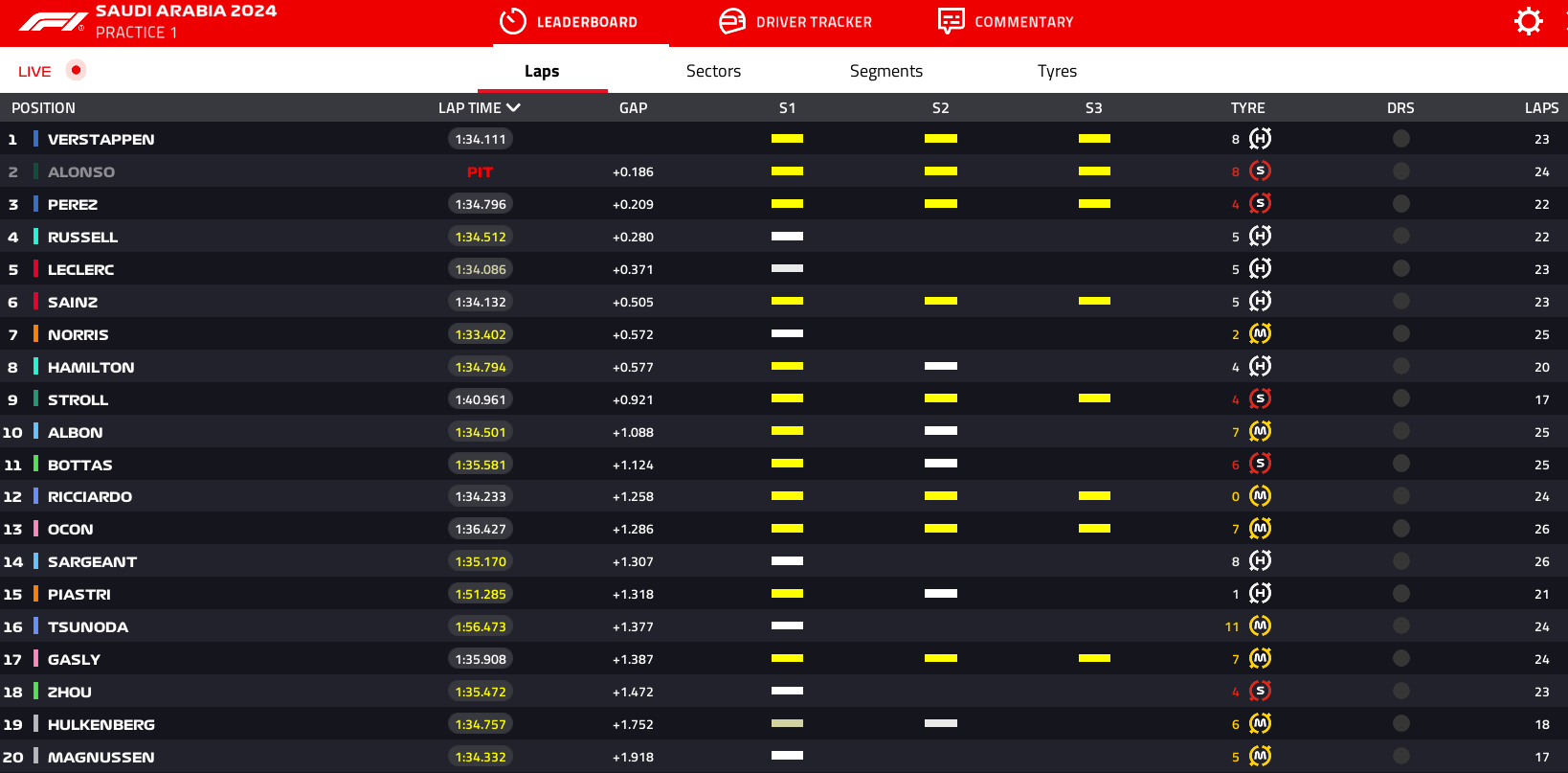Click Magnussen's +1.918 gap value
Screen dimensions: 1568x773
click(x=633, y=757)
